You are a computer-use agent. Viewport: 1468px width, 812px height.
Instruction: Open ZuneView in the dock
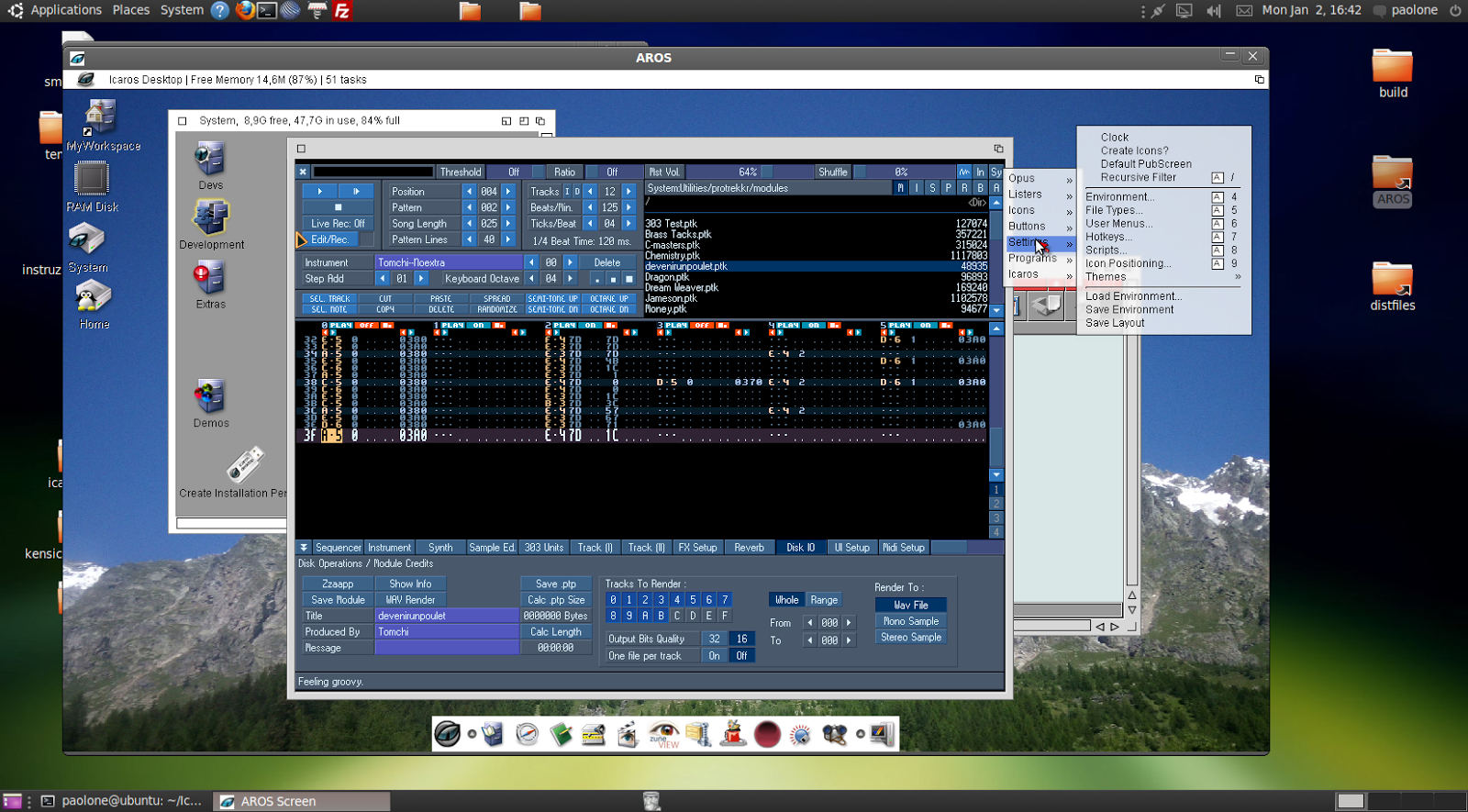tap(663, 734)
